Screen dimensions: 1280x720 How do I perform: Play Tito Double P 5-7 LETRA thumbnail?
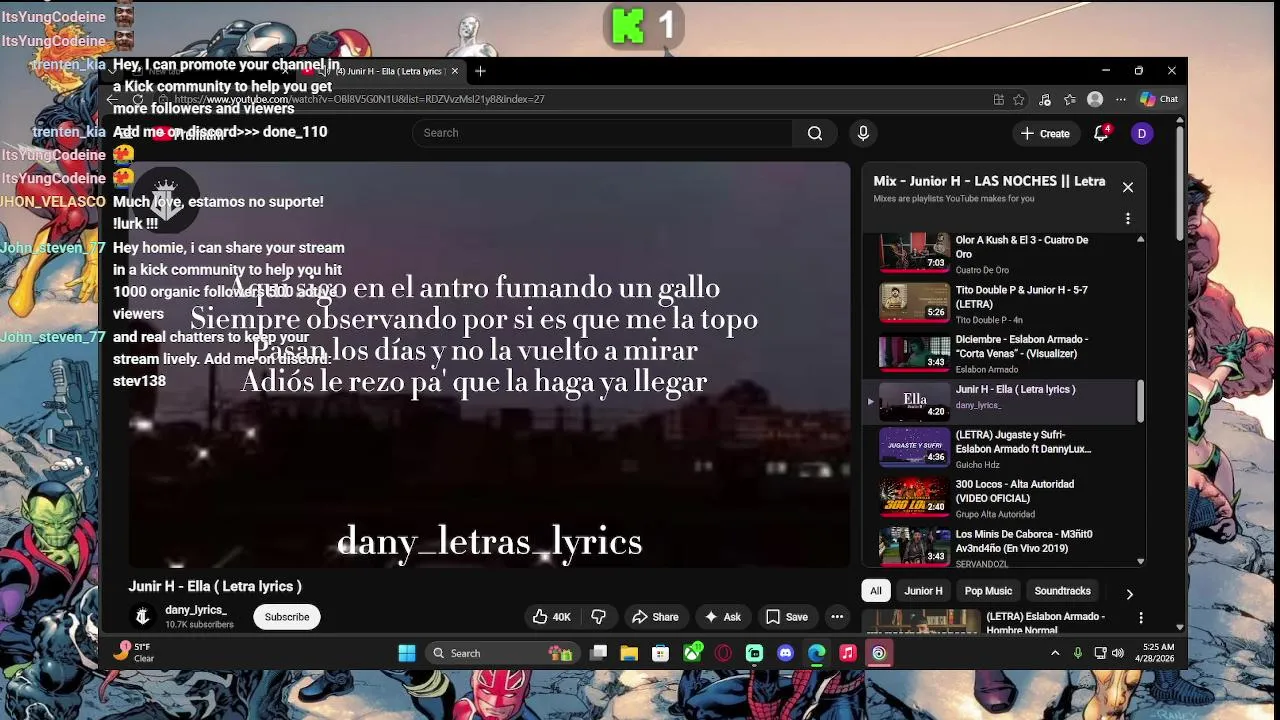tap(914, 303)
